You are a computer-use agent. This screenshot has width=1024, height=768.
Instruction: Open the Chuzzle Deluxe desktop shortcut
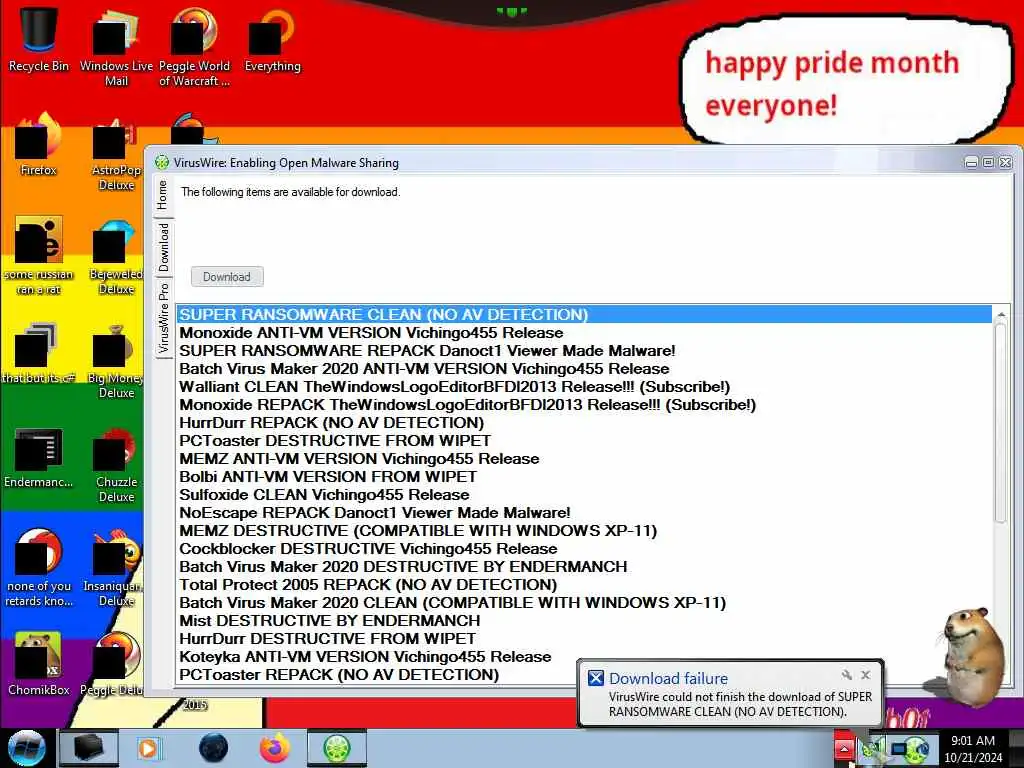(116, 464)
